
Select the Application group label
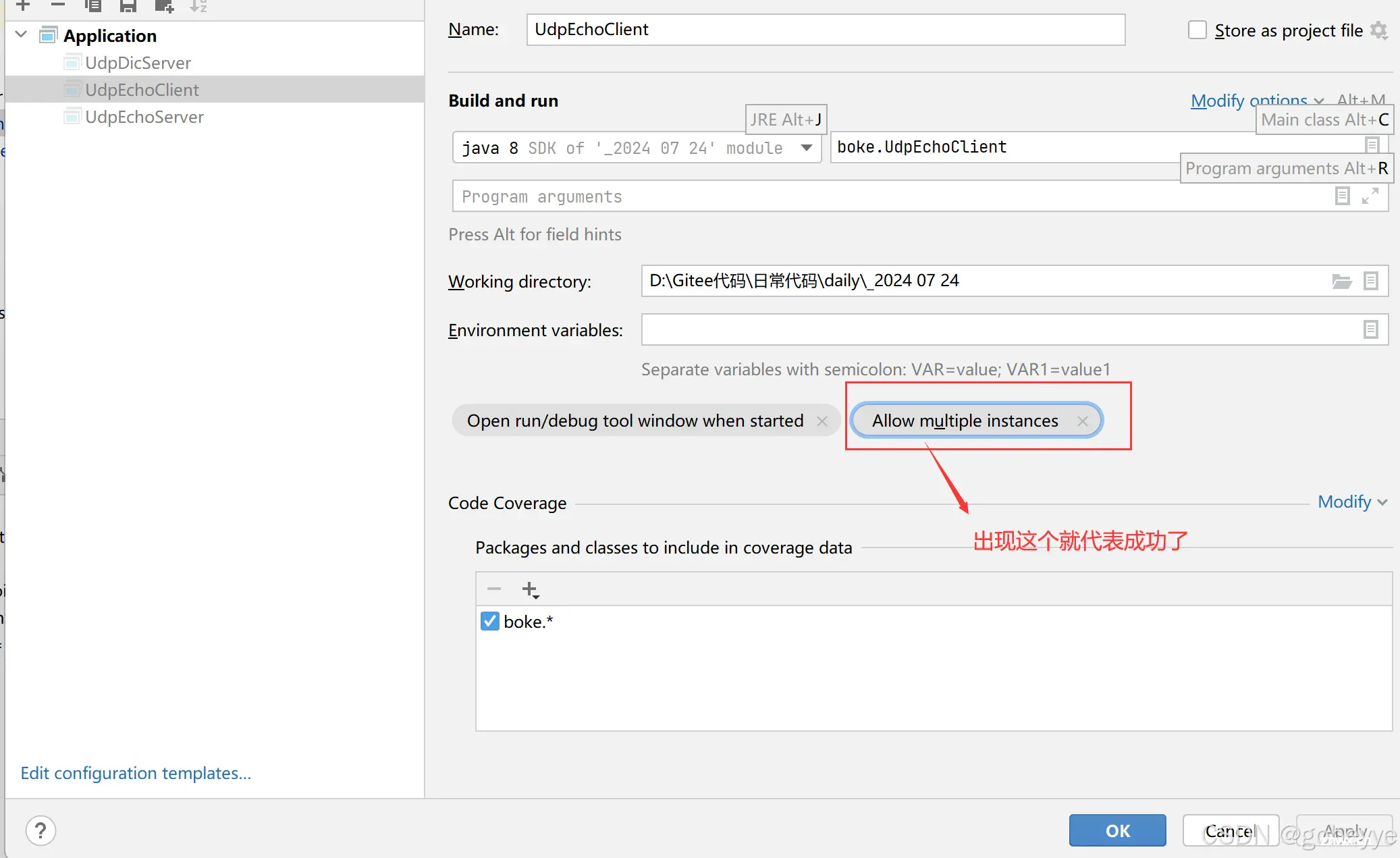pyautogui.click(x=110, y=35)
